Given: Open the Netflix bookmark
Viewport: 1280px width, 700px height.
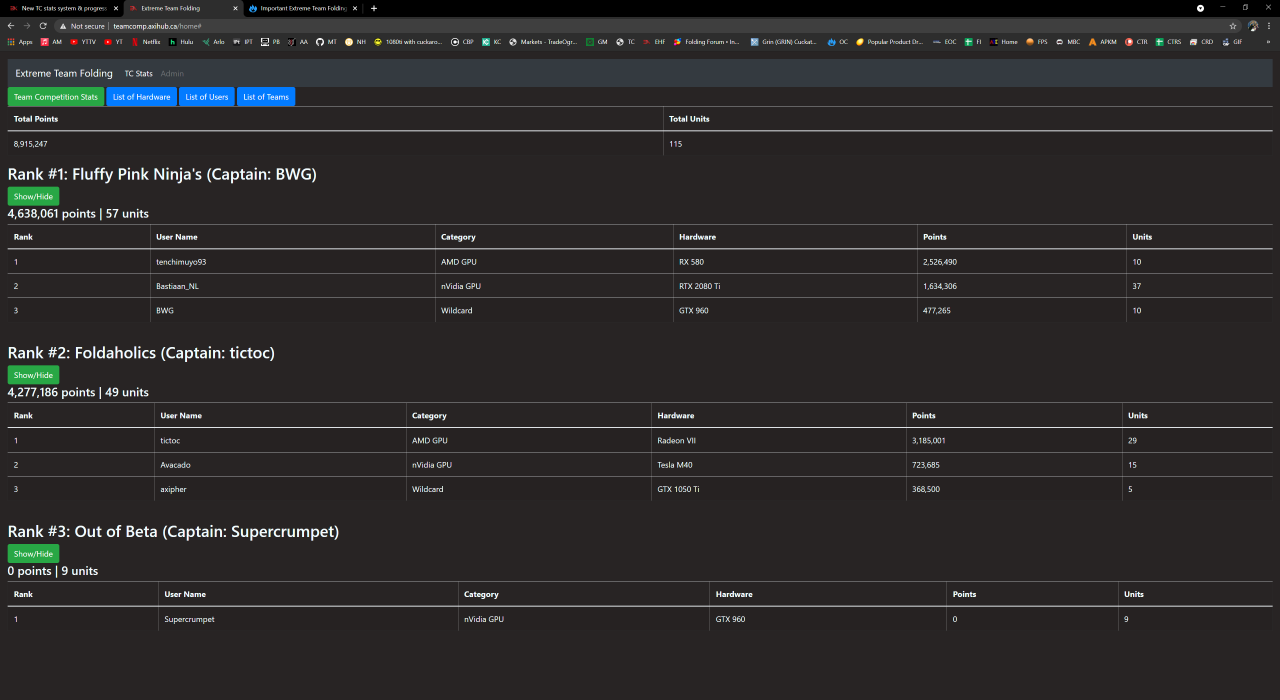Looking at the screenshot, I should pos(145,42).
